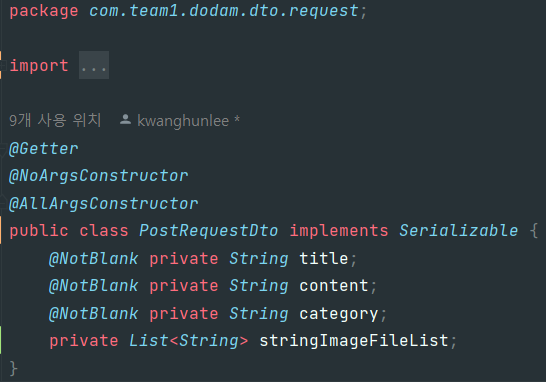Click the @NotBlank annotation on title line
Screen dimensions: 546x382
94,259
